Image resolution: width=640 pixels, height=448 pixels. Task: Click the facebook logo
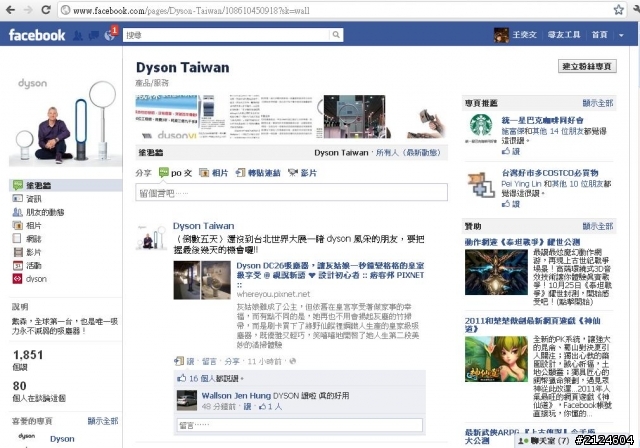pyautogui.click(x=37, y=35)
